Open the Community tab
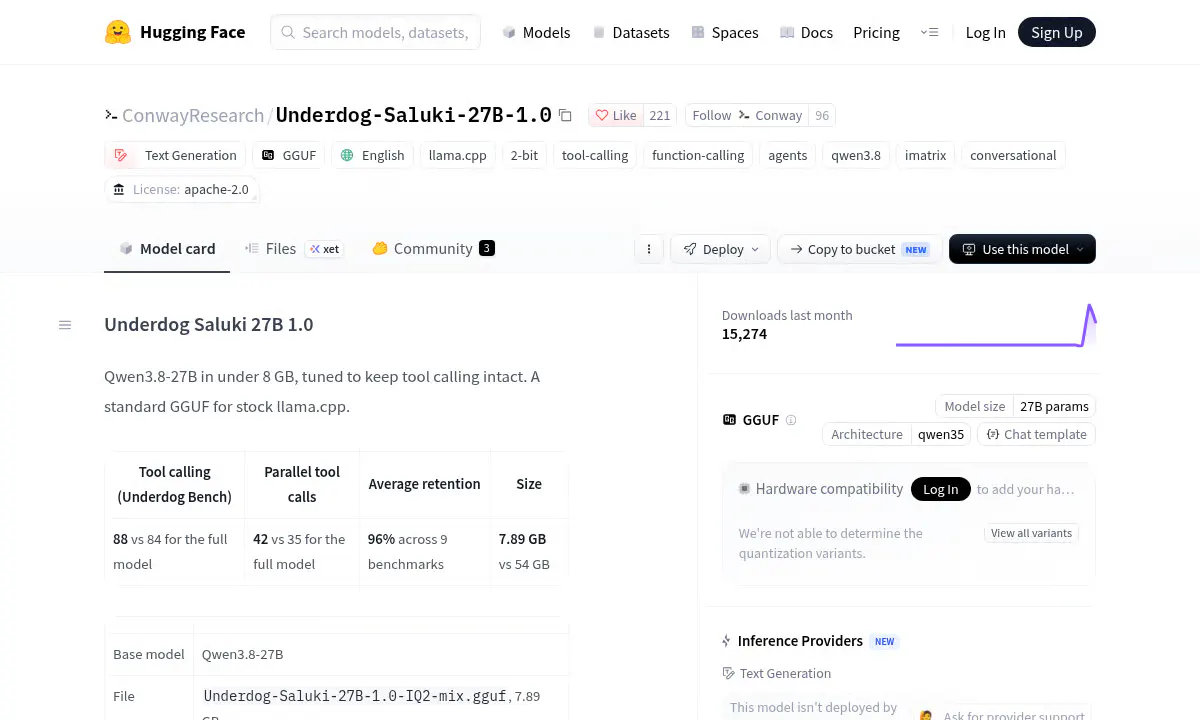 433,249
